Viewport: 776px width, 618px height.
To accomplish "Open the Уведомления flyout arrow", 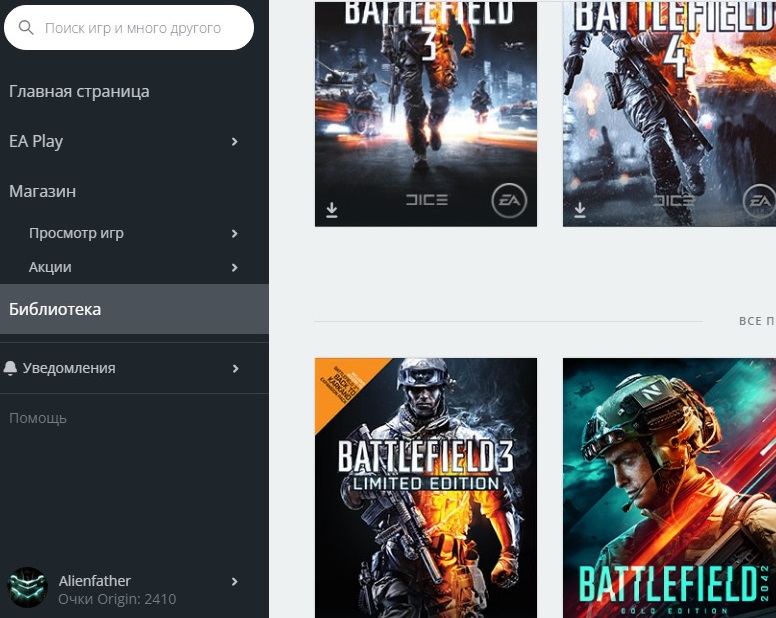I will point(235,369).
